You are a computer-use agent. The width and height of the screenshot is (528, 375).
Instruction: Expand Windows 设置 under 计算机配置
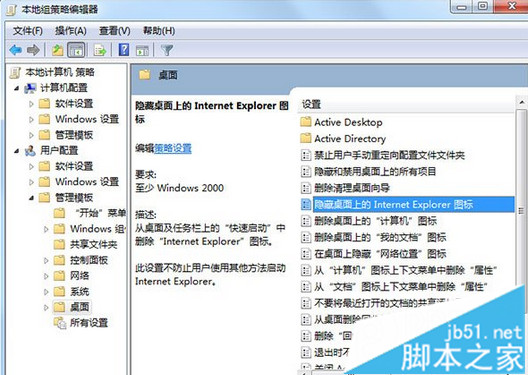(x=31, y=120)
